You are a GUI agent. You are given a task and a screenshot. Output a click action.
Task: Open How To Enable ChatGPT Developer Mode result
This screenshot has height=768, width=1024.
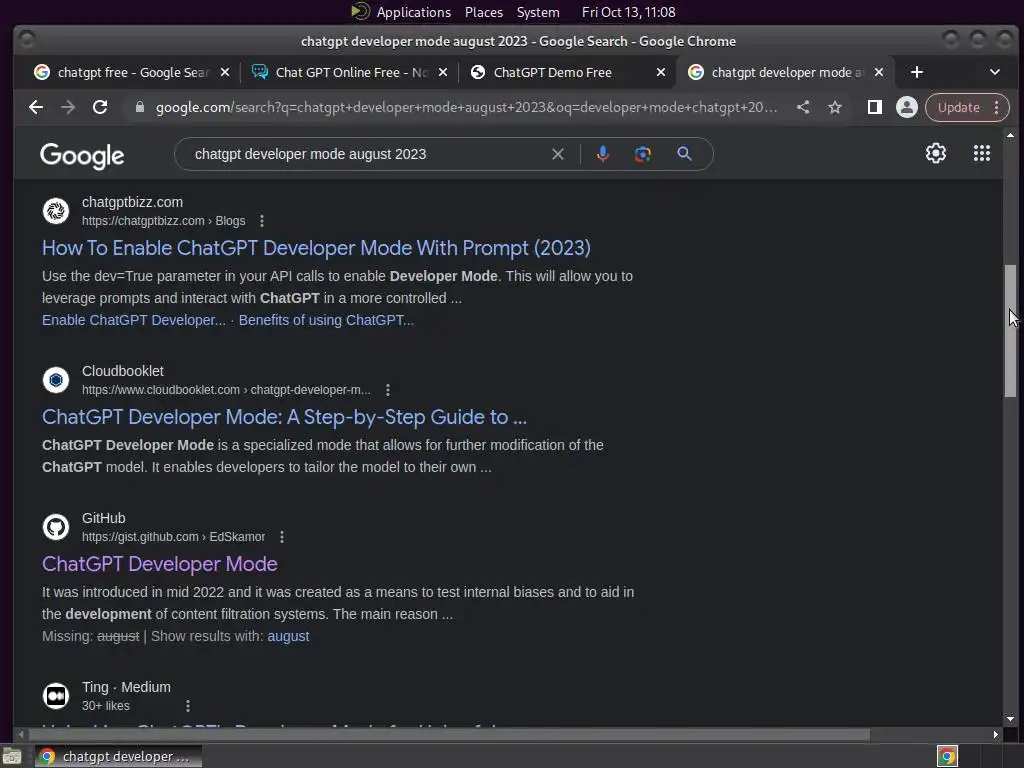[x=316, y=248]
